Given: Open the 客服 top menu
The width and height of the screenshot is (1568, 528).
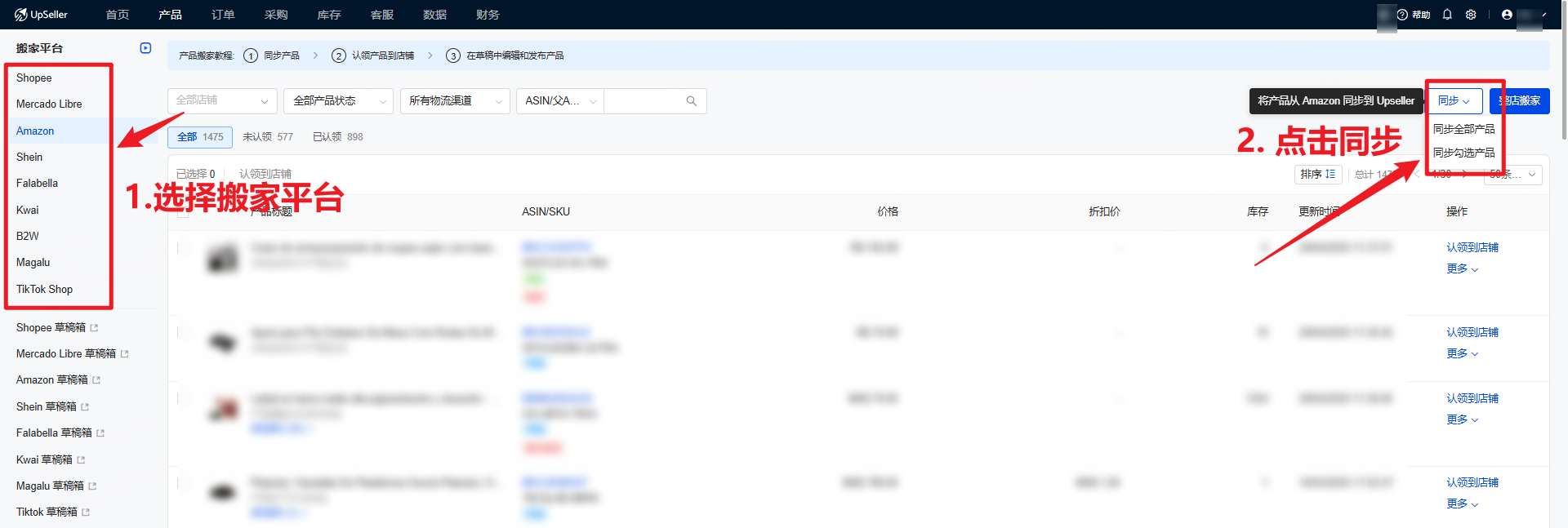Looking at the screenshot, I should click(x=382, y=15).
